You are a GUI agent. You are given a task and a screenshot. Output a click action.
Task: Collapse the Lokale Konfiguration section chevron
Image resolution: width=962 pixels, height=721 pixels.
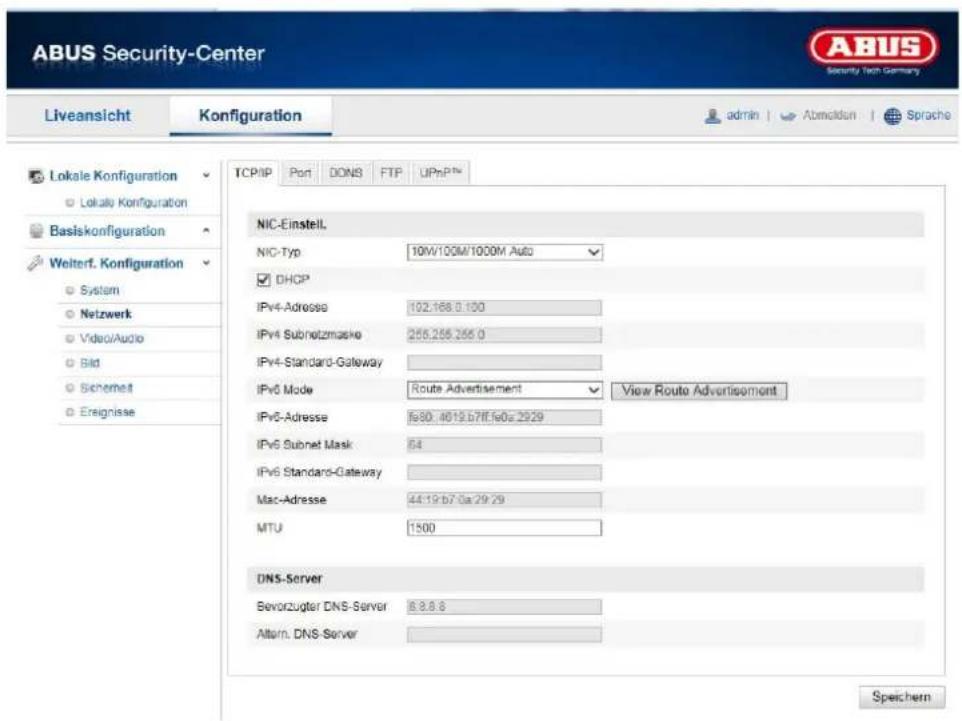click(206, 176)
